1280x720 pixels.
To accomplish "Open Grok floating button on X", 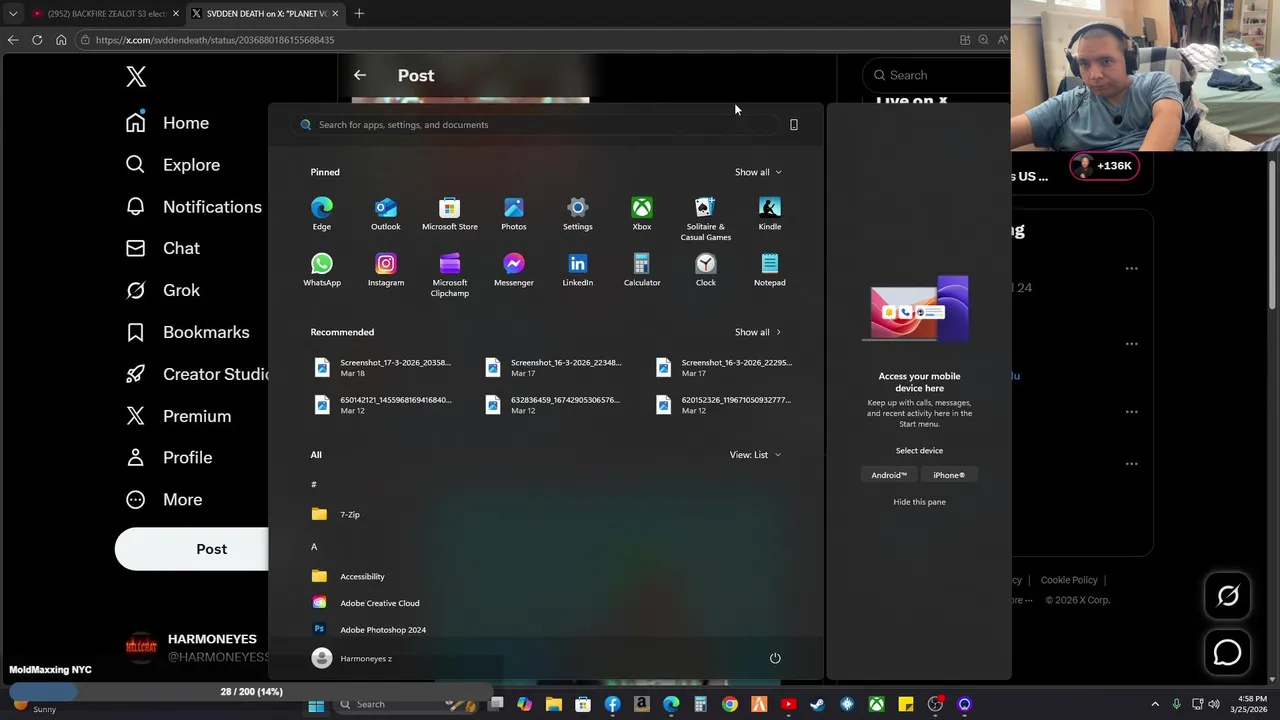I will pos(1227,596).
